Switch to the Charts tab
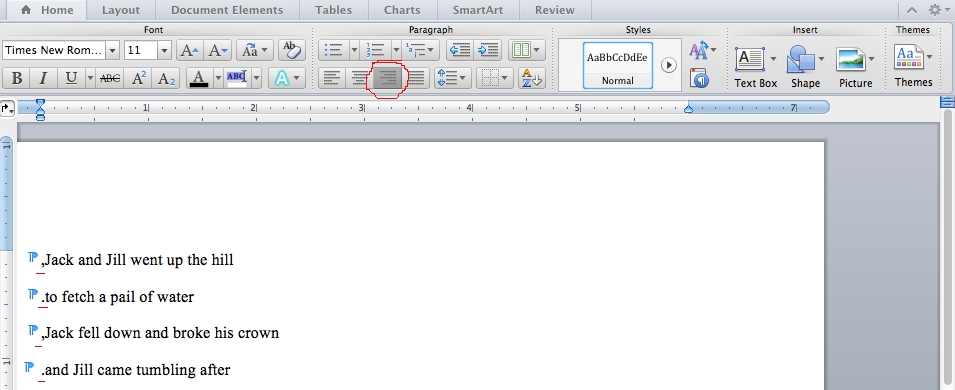 403,10
